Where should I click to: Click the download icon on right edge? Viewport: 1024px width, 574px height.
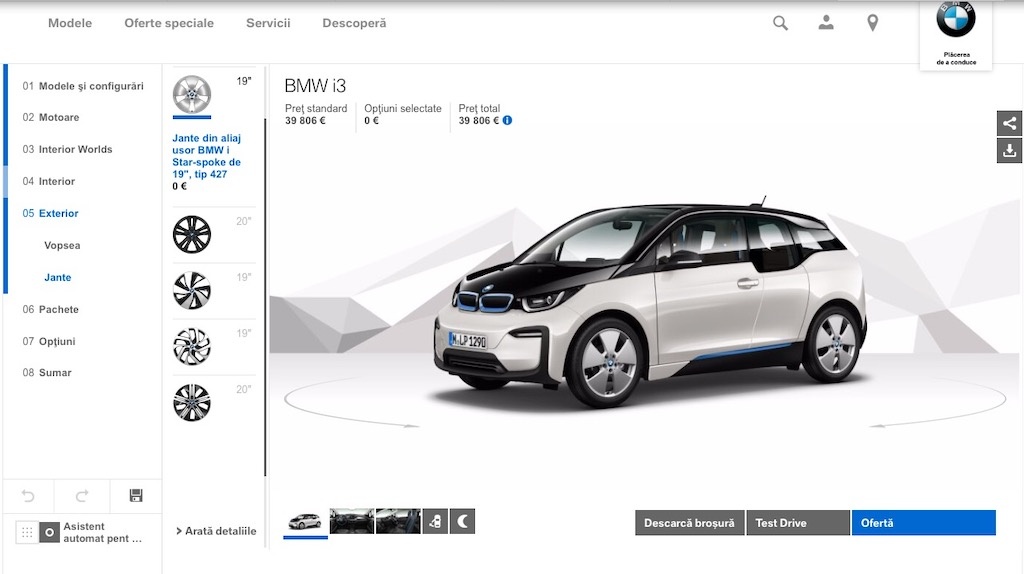coord(1009,151)
